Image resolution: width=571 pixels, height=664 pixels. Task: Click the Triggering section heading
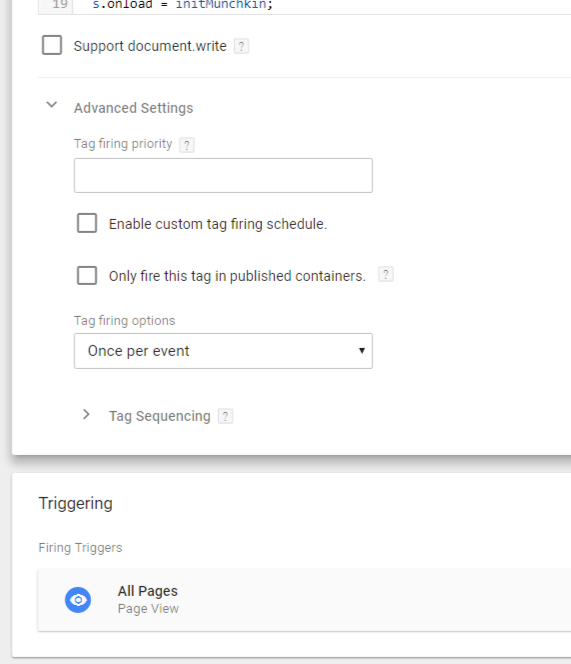click(76, 504)
